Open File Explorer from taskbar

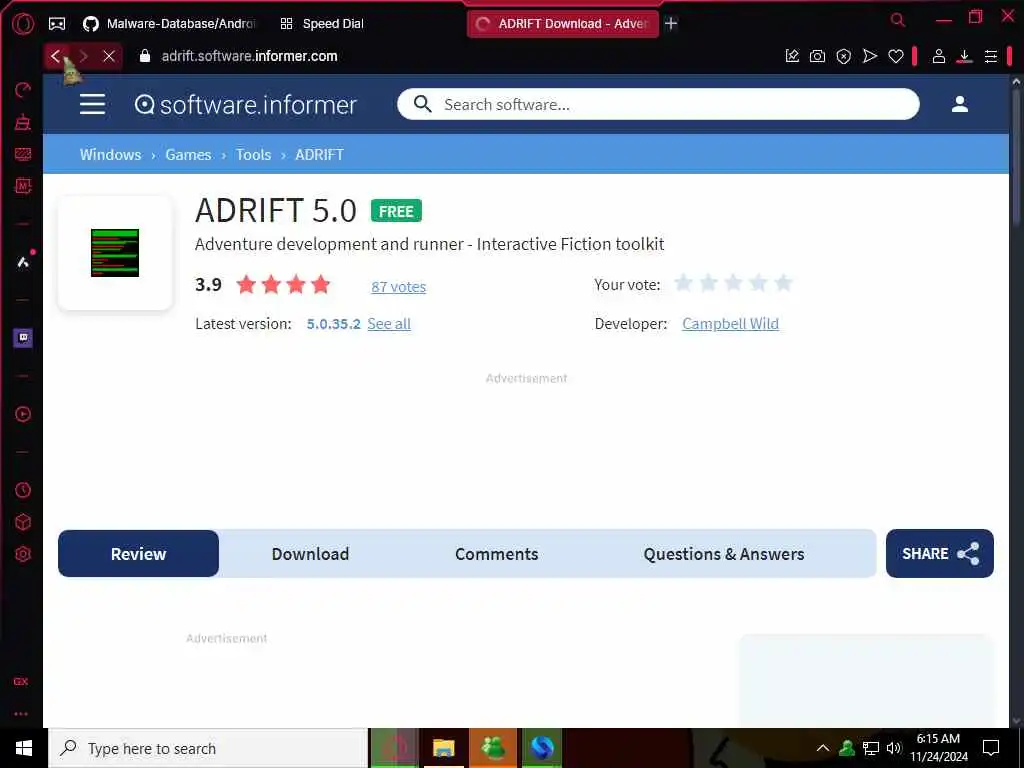443,748
